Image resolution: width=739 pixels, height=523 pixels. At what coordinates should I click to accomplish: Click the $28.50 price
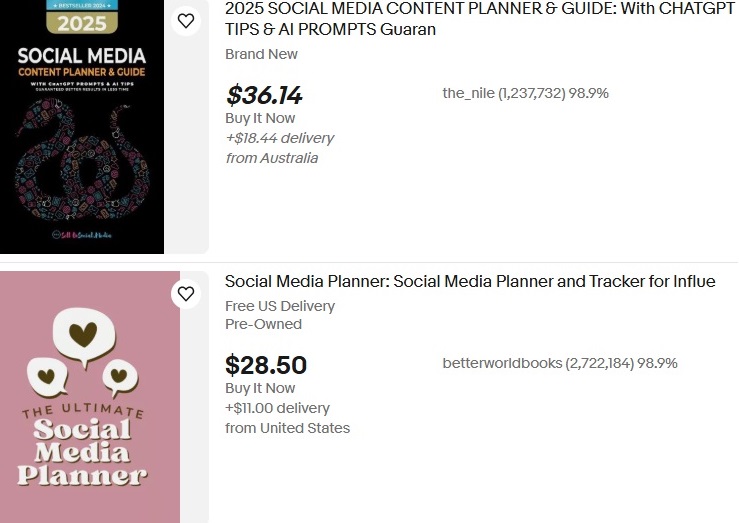[266, 365]
